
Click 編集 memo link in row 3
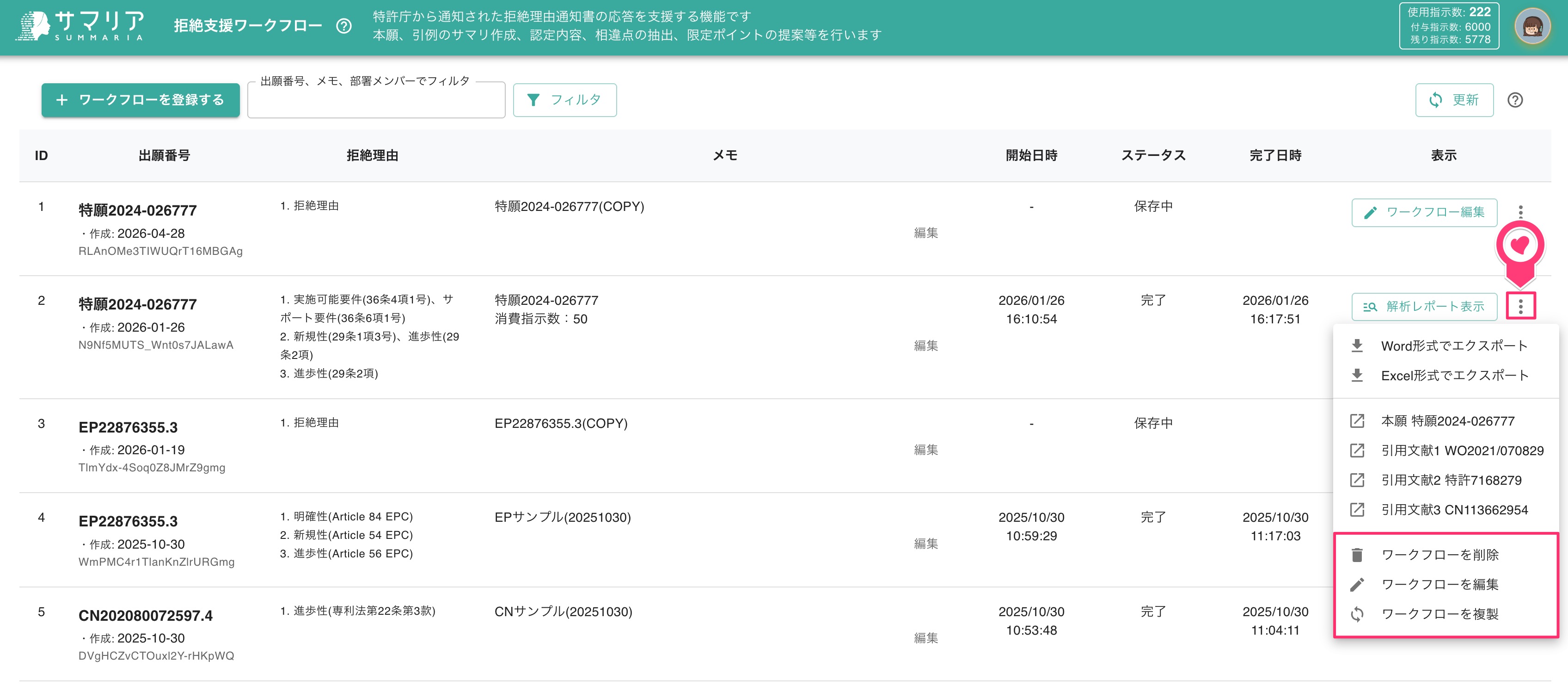pyautogui.click(x=926, y=450)
